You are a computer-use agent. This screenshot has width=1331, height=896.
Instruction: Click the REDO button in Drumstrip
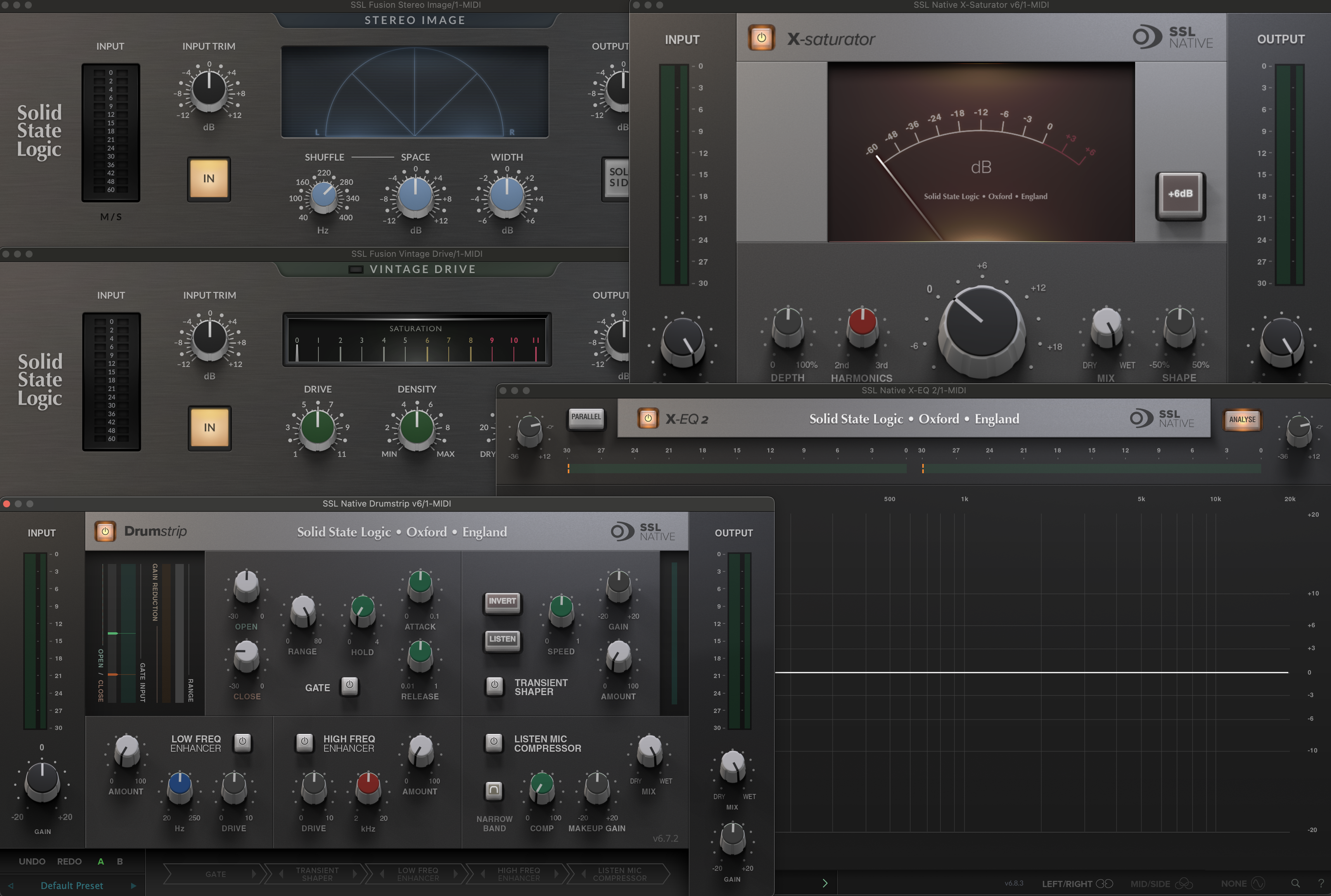(x=69, y=861)
